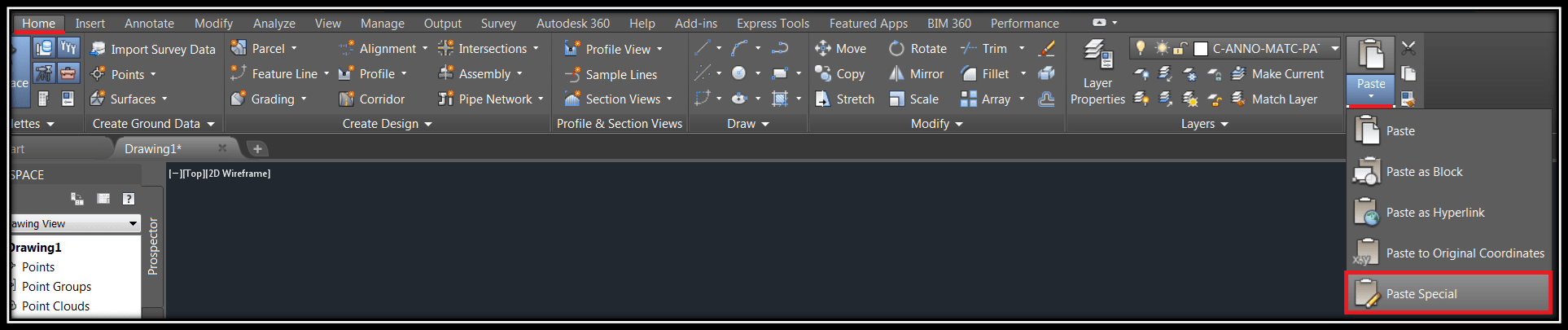Switch to the Insert ribbon tab
This screenshot has width=1568, height=330.
[x=90, y=24]
